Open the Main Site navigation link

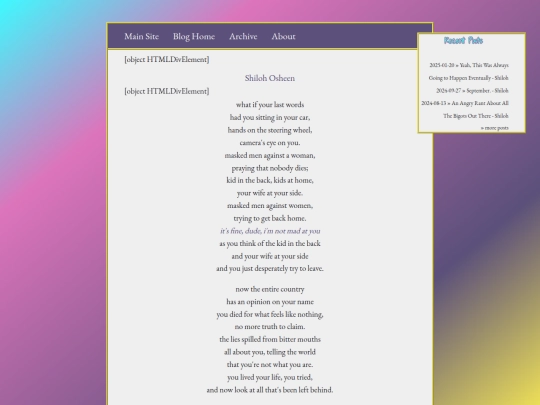(142, 37)
